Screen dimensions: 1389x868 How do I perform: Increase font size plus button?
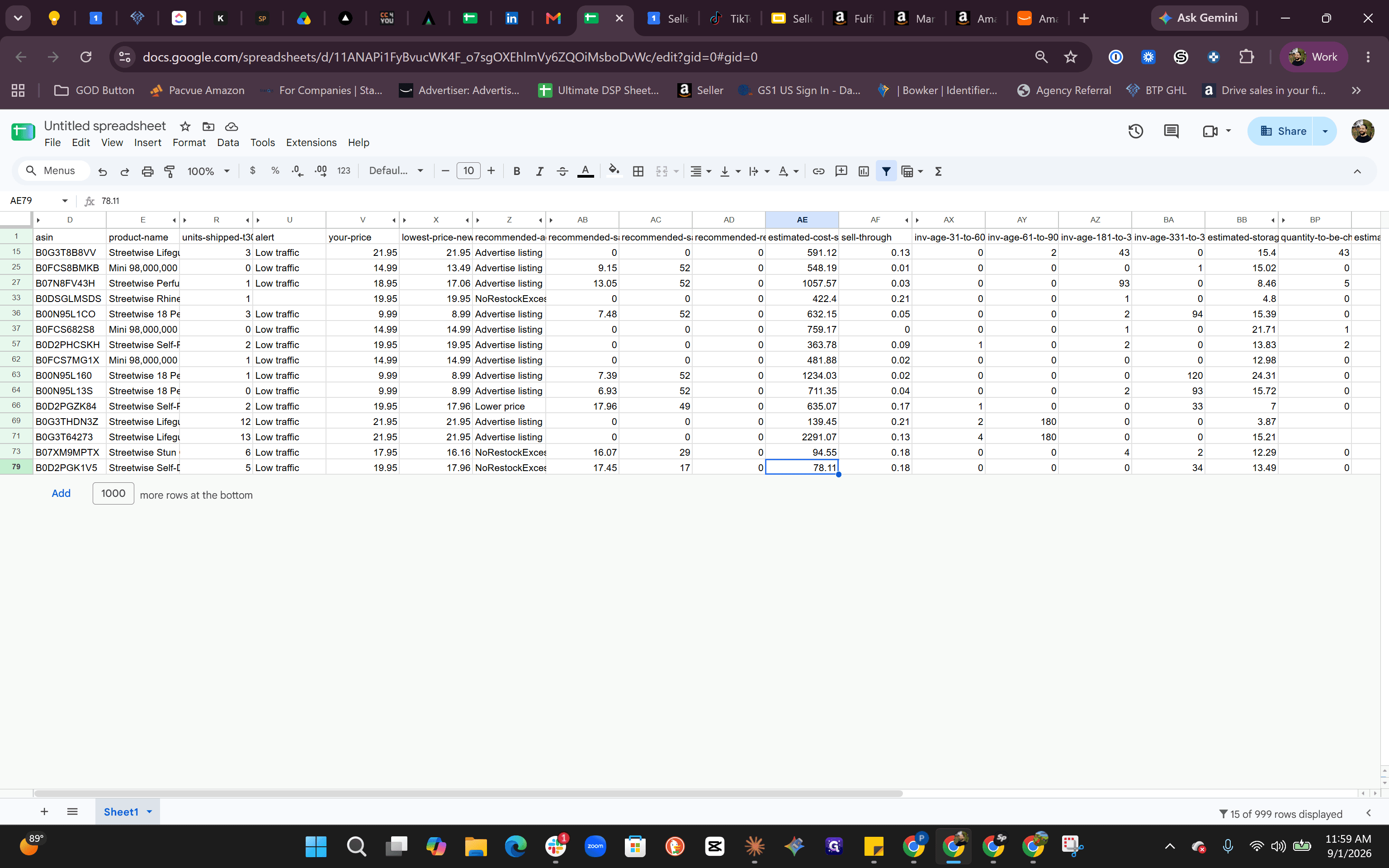tap(491, 171)
